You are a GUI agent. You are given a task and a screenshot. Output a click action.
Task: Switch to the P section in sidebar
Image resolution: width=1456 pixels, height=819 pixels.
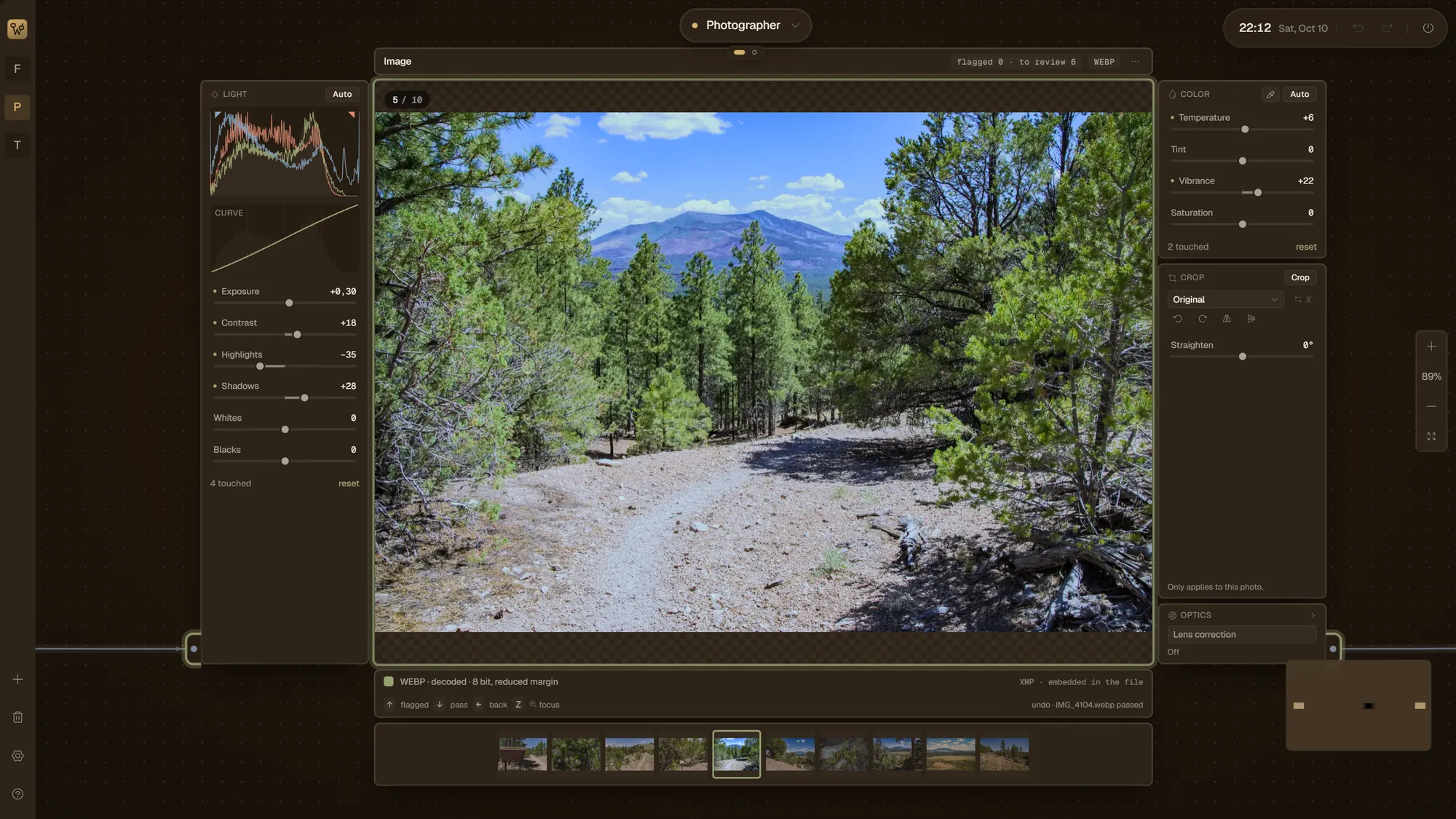[x=17, y=107]
